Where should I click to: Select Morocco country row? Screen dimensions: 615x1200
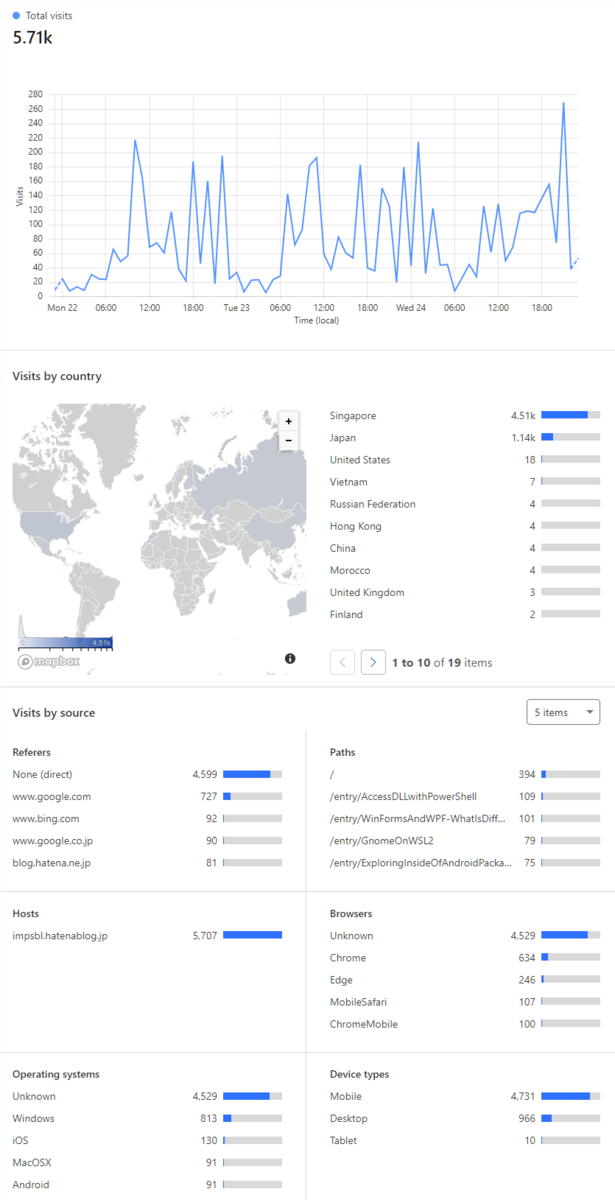[465, 570]
